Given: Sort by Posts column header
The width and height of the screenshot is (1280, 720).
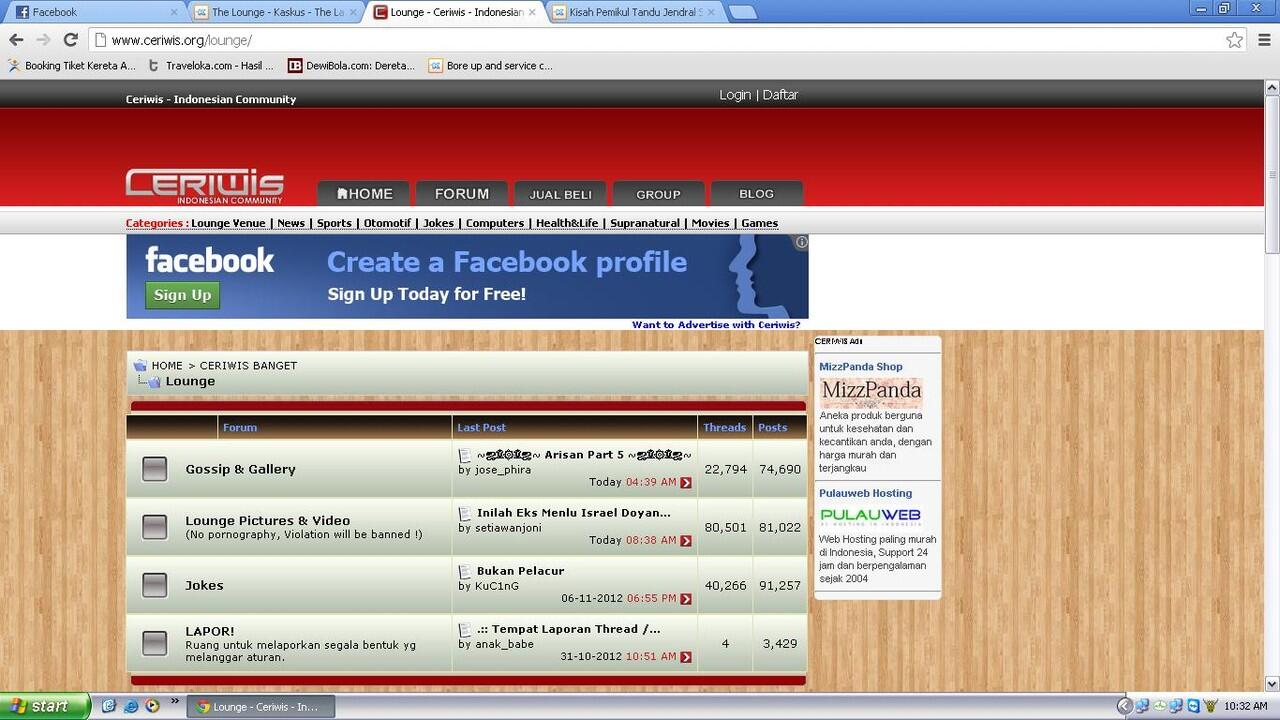Looking at the screenshot, I should tap(772, 427).
